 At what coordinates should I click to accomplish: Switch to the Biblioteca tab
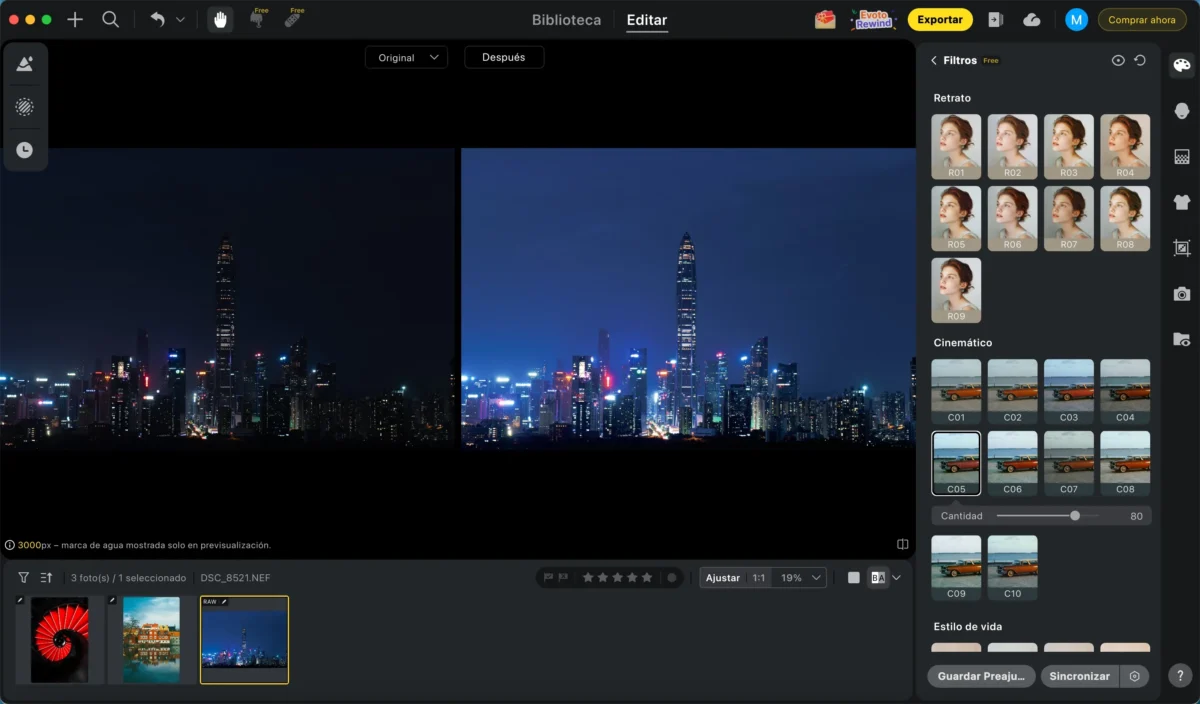tap(566, 20)
